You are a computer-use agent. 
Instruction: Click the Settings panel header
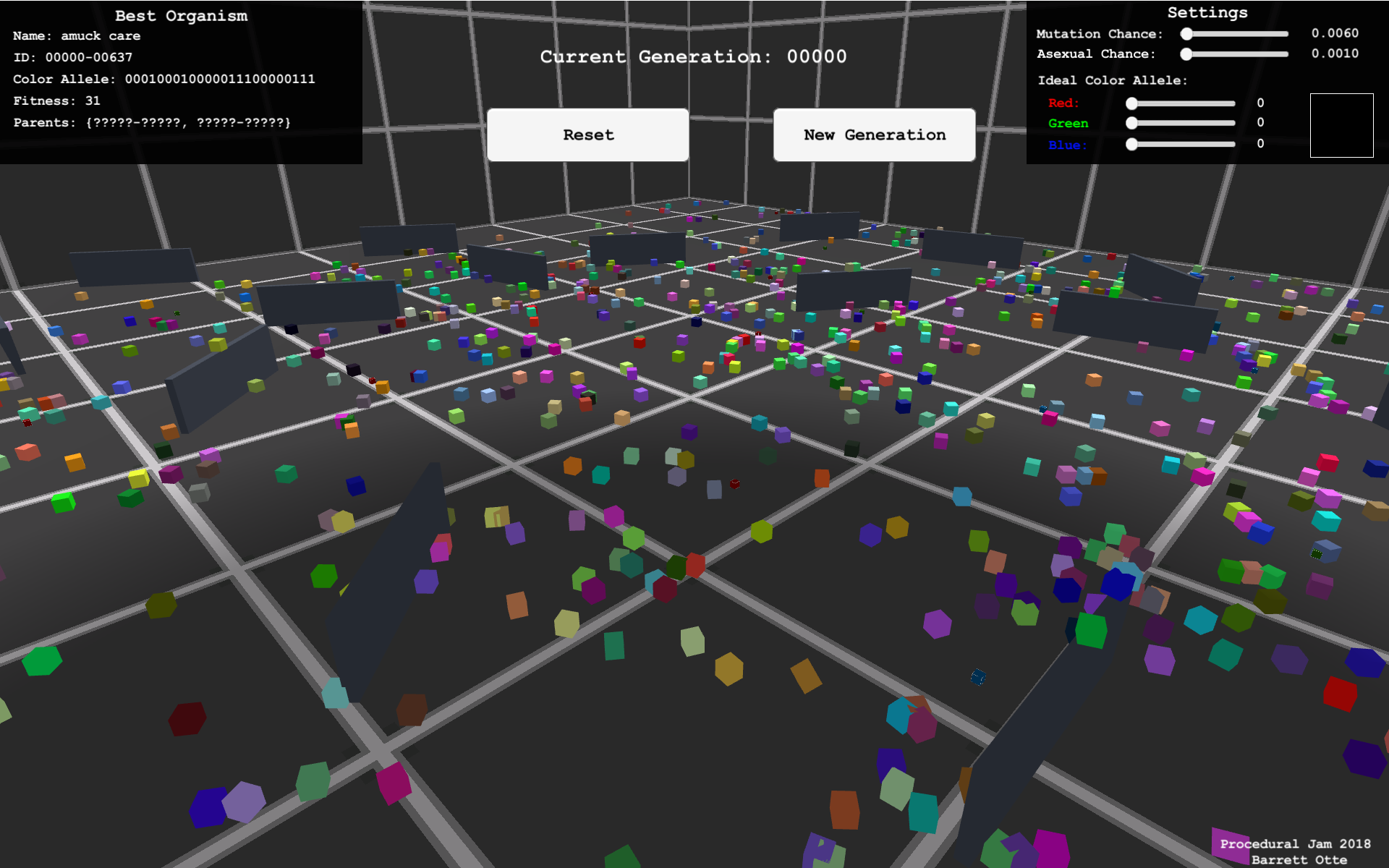point(1208,12)
